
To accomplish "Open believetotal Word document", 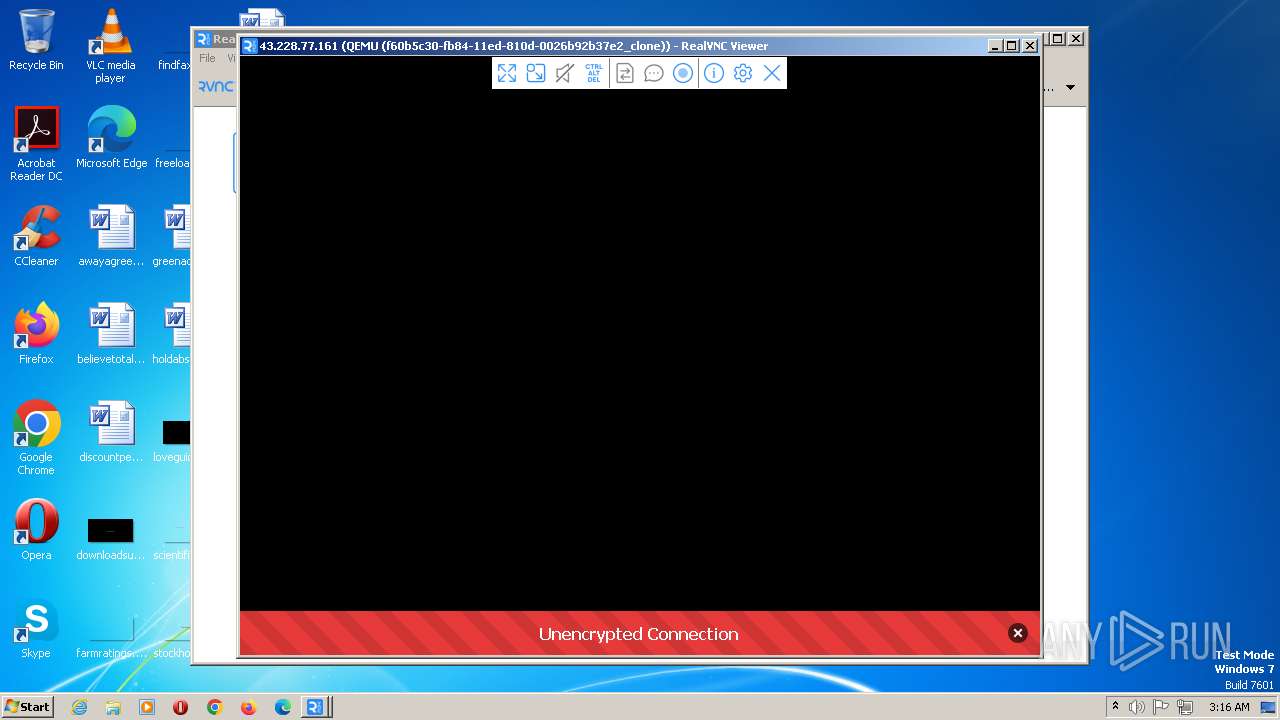I will 111,334.
